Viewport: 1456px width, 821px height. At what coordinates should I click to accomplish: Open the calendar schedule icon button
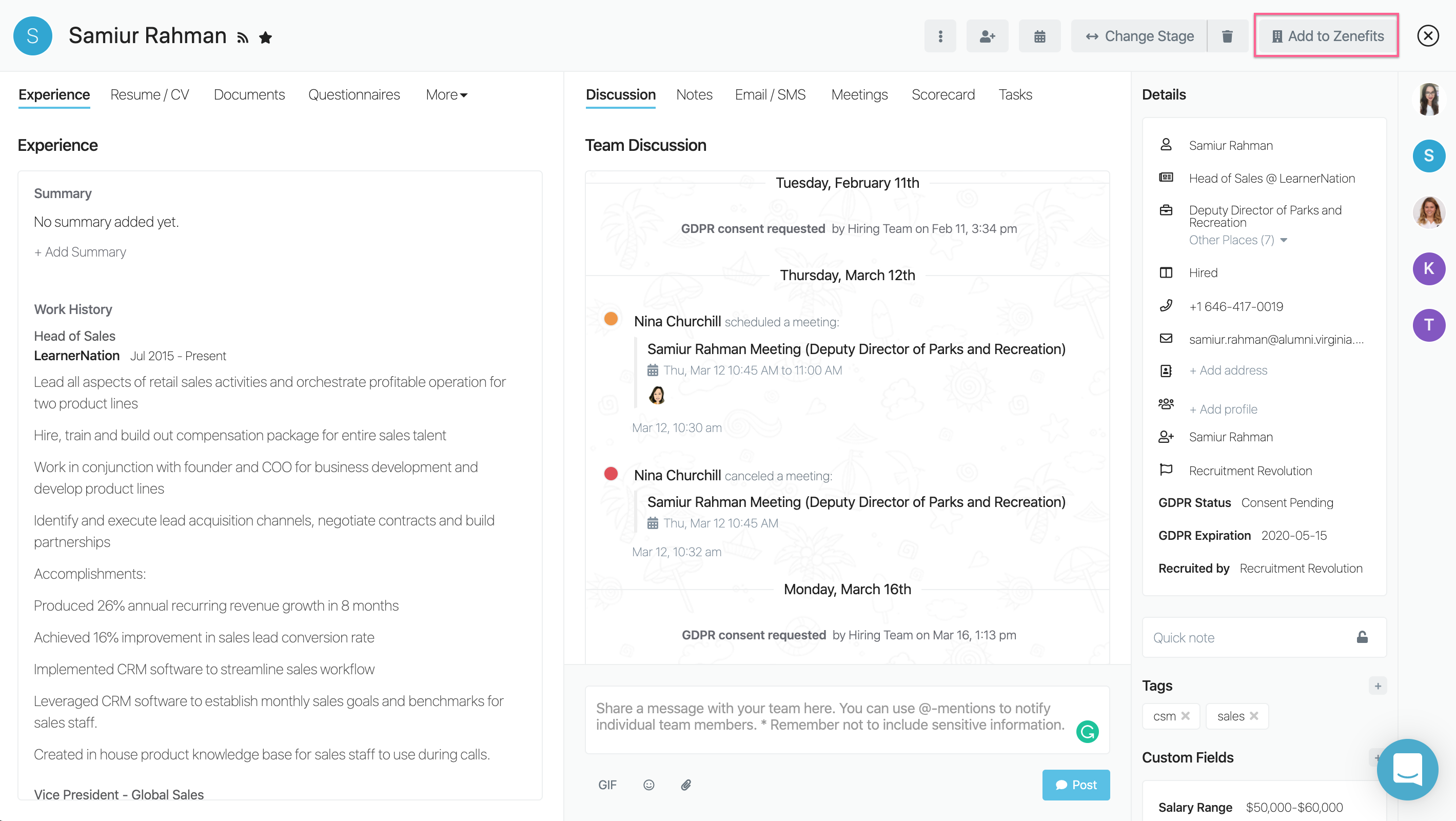1039,36
